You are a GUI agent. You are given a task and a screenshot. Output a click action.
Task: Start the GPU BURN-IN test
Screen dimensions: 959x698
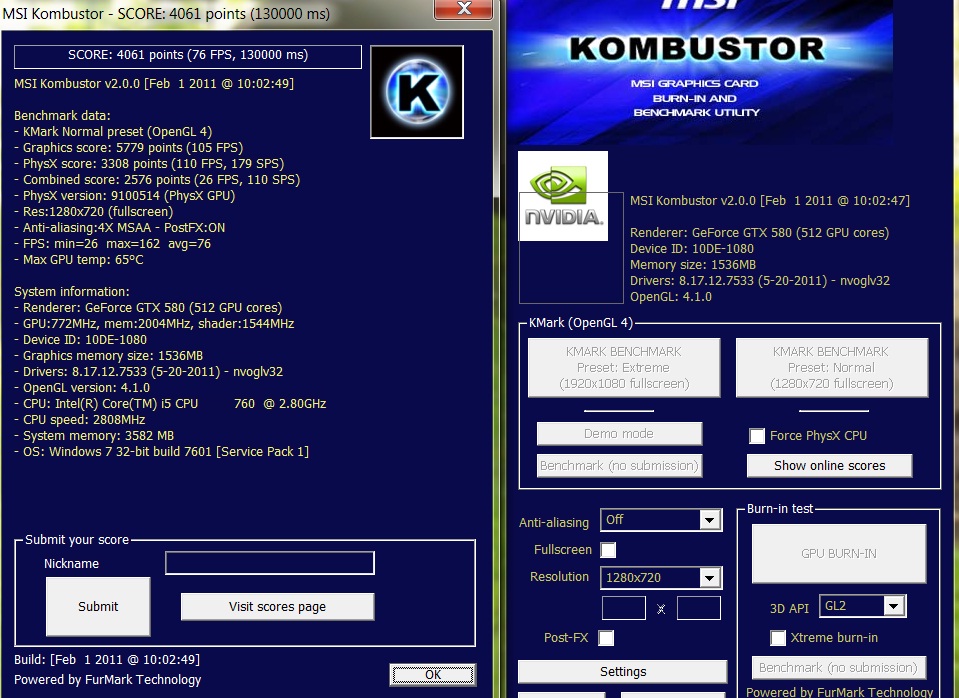tap(839, 553)
